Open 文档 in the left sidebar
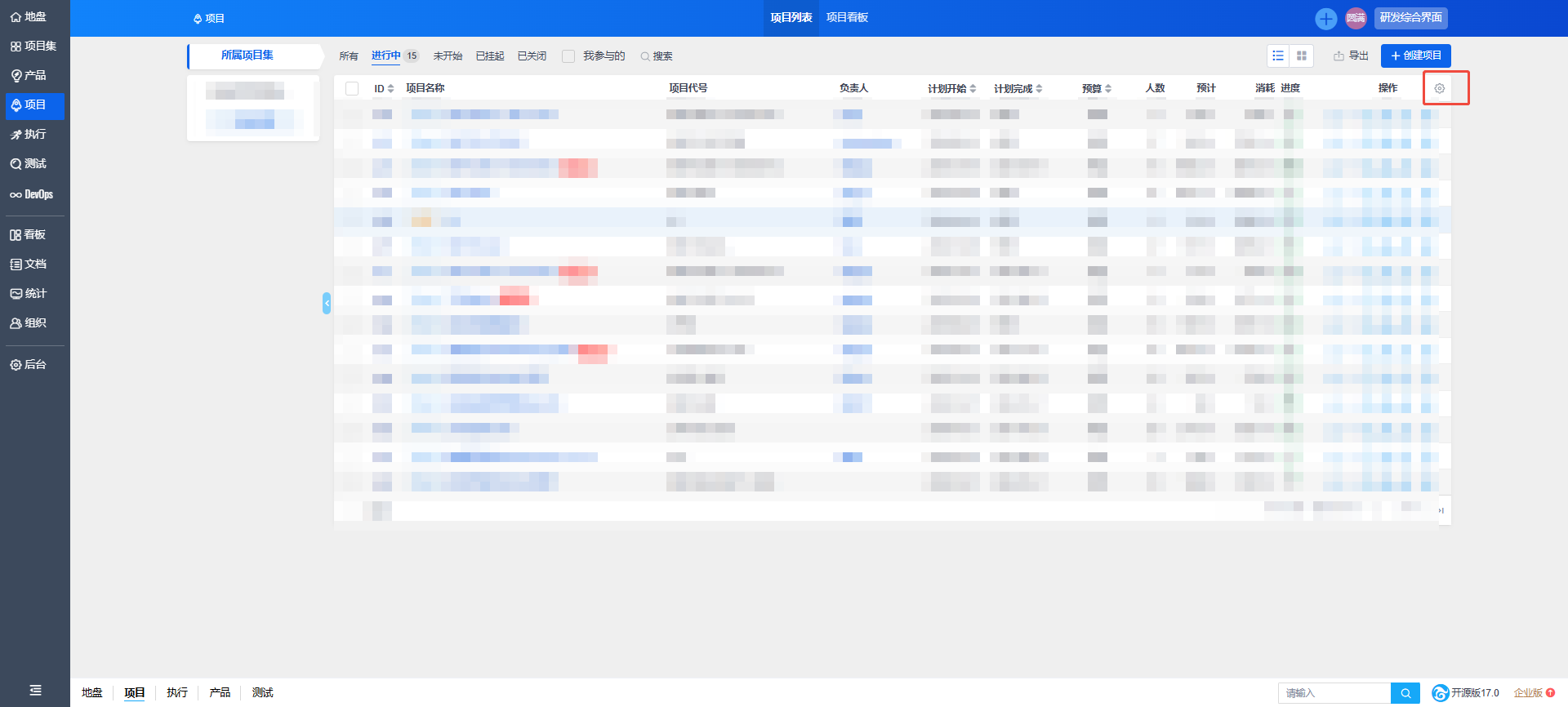The height and width of the screenshot is (707, 1568). [29, 264]
